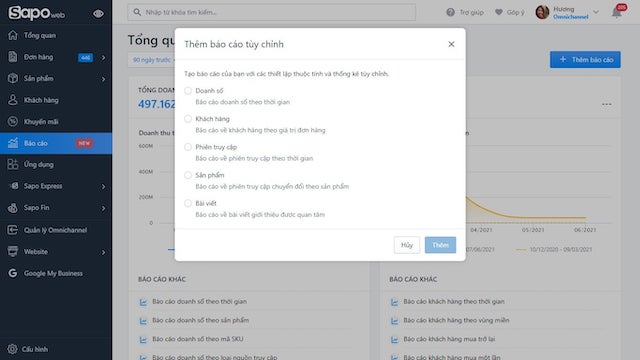Click the NEW badge on Báo cáo
640x360 pixels.
84,143
